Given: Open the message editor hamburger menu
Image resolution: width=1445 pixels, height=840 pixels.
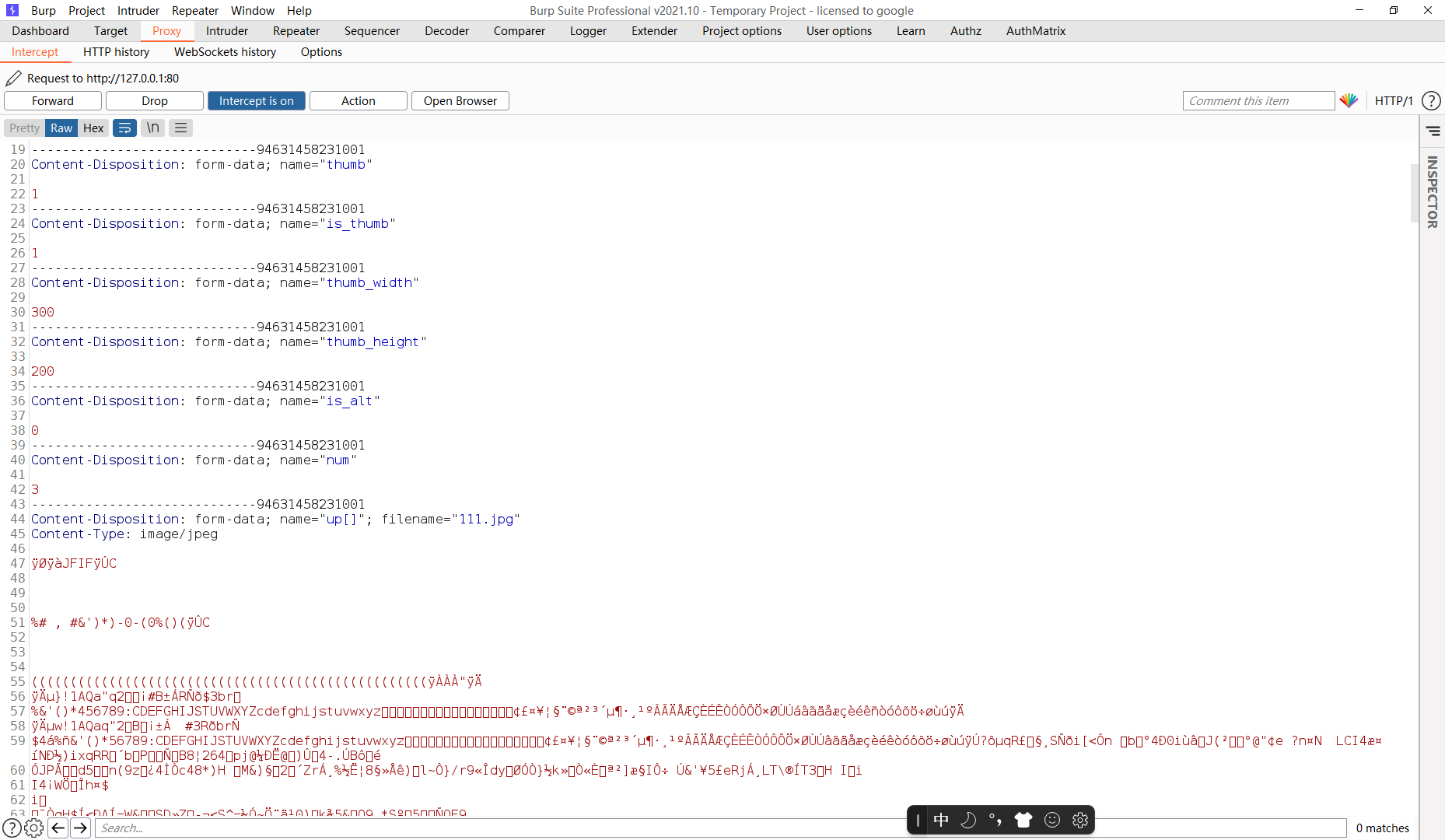Looking at the screenshot, I should coord(180,128).
